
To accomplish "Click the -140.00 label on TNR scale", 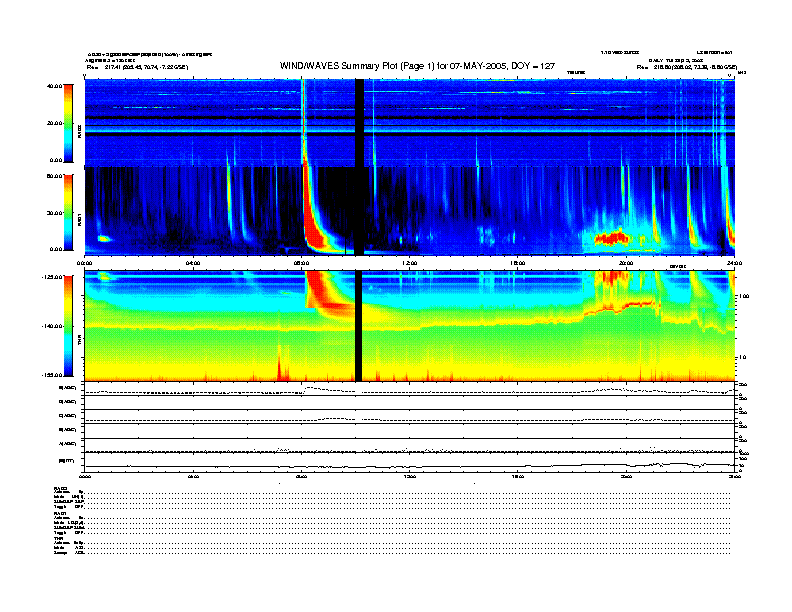I will [x=52, y=326].
